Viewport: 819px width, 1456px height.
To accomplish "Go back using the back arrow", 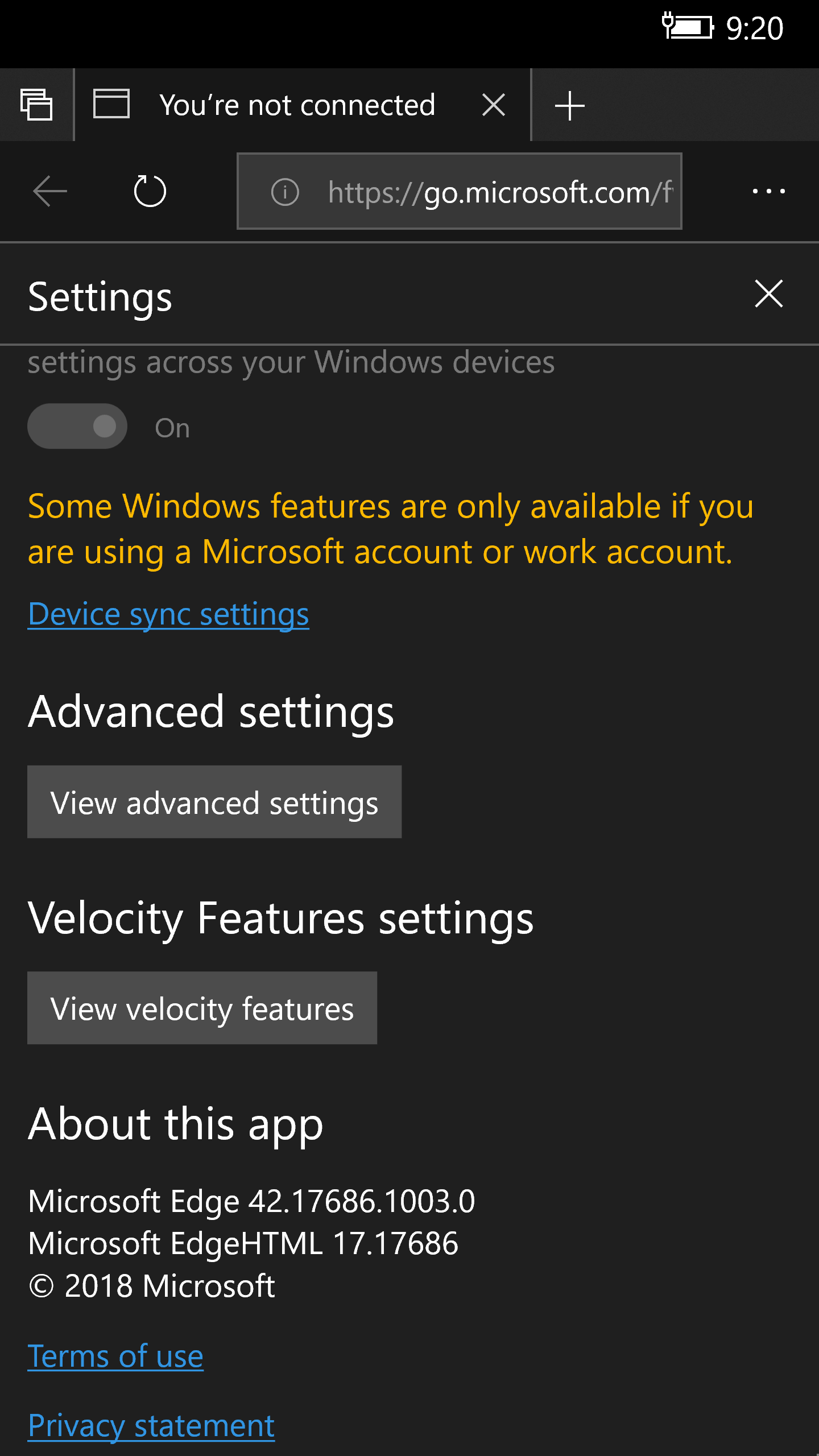I will pyautogui.click(x=50, y=191).
